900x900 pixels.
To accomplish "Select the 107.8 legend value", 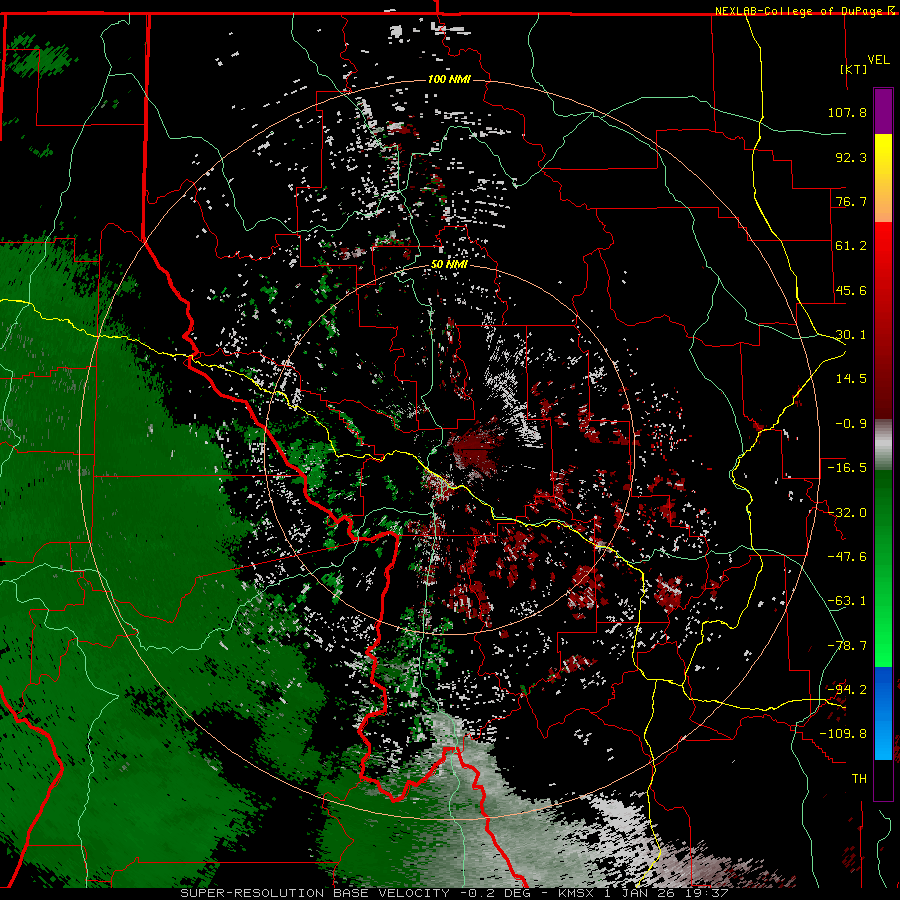I will pos(847,112).
